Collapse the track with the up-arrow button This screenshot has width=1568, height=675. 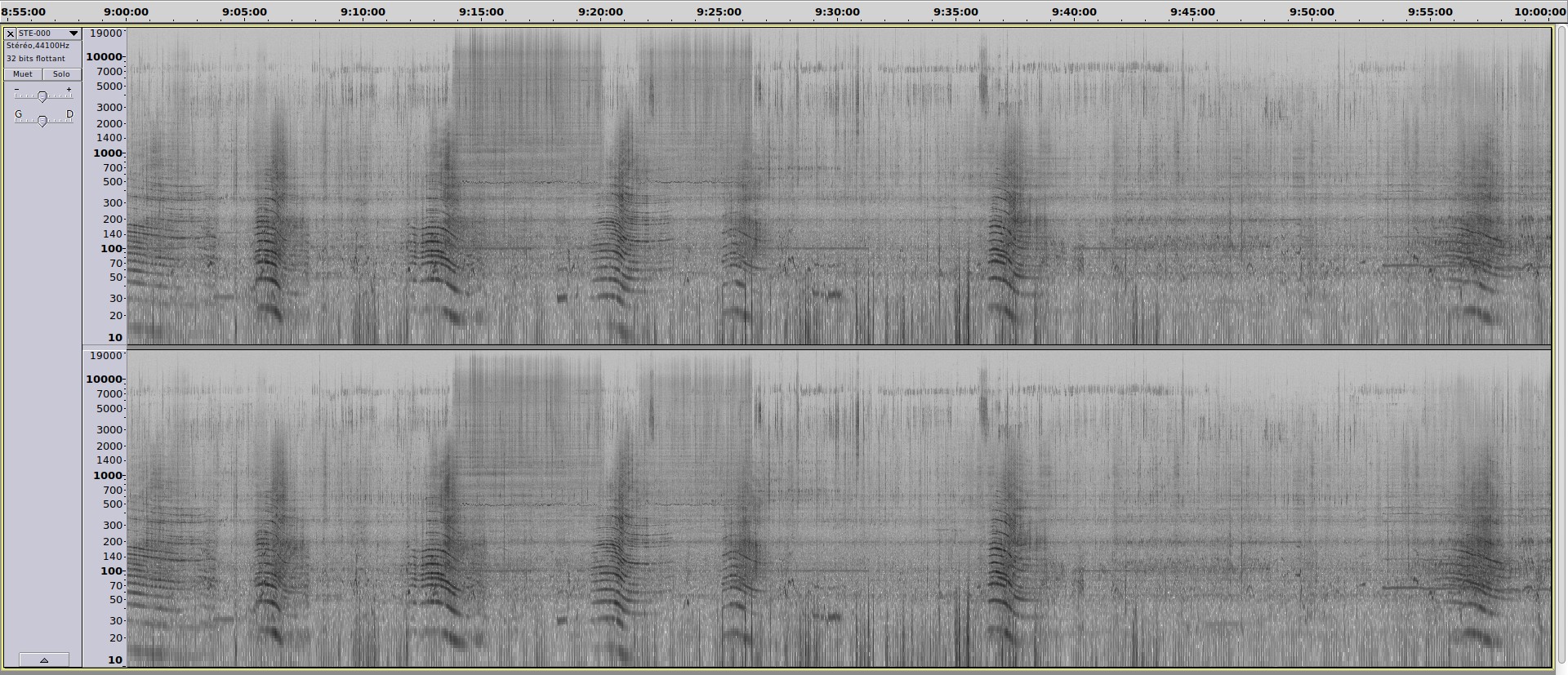click(43, 659)
